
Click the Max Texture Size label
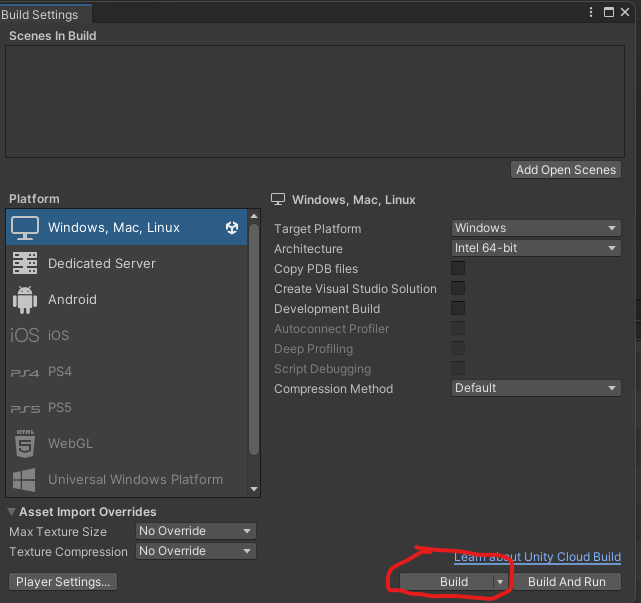58,531
